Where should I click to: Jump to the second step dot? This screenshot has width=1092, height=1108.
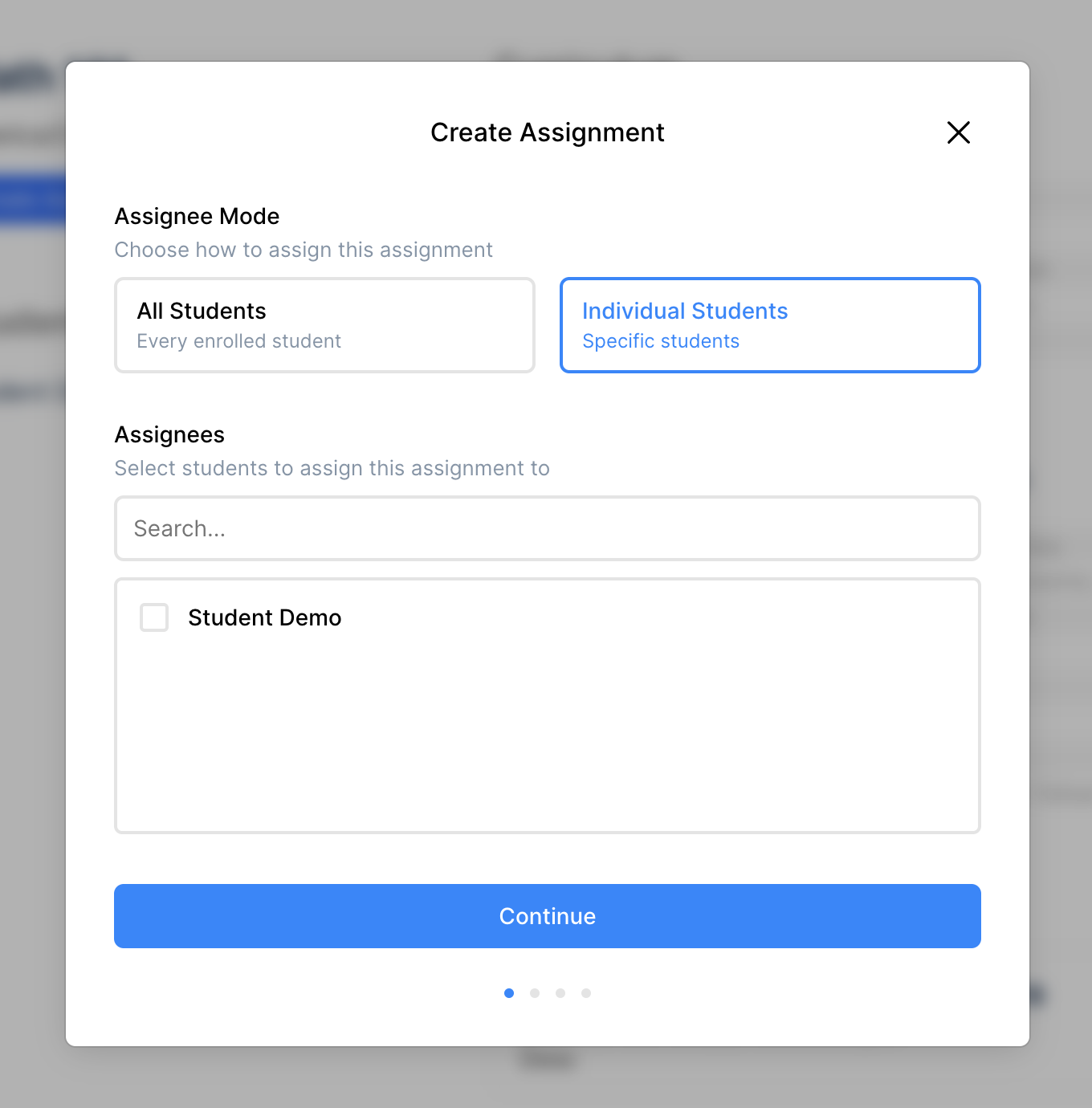tap(535, 993)
